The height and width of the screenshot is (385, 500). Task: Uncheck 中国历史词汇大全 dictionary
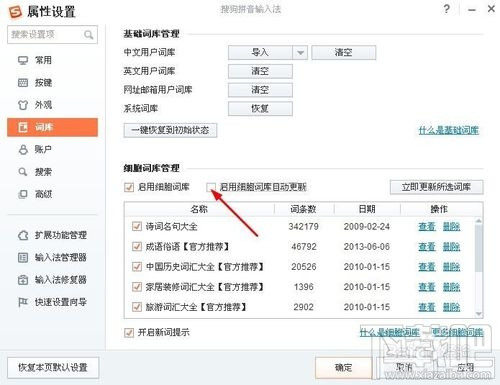click(137, 267)
